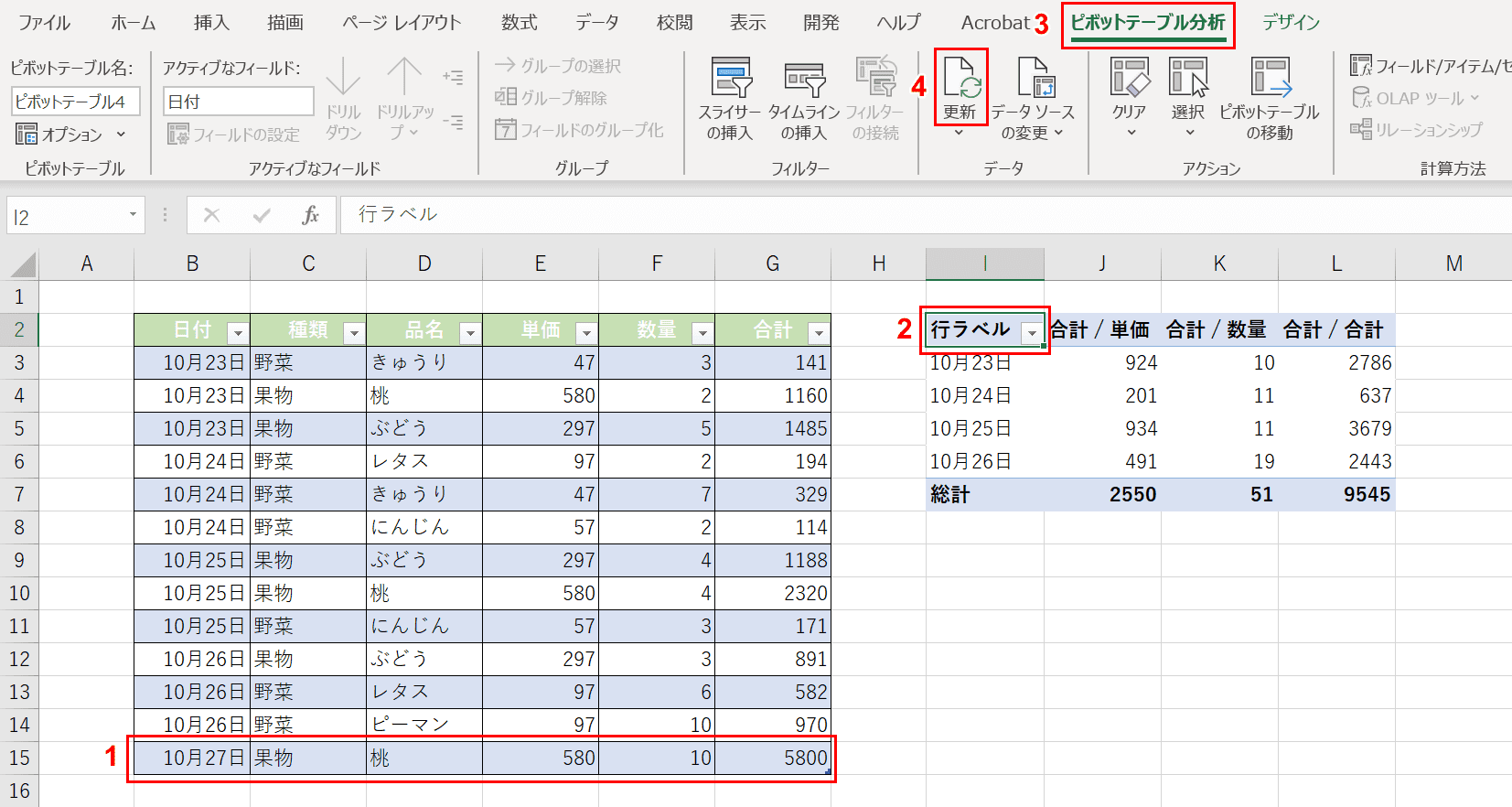Click the ドリルアップ arrow icon
This screenshot has width=1512, height=807.
click(x=403, y=77)
